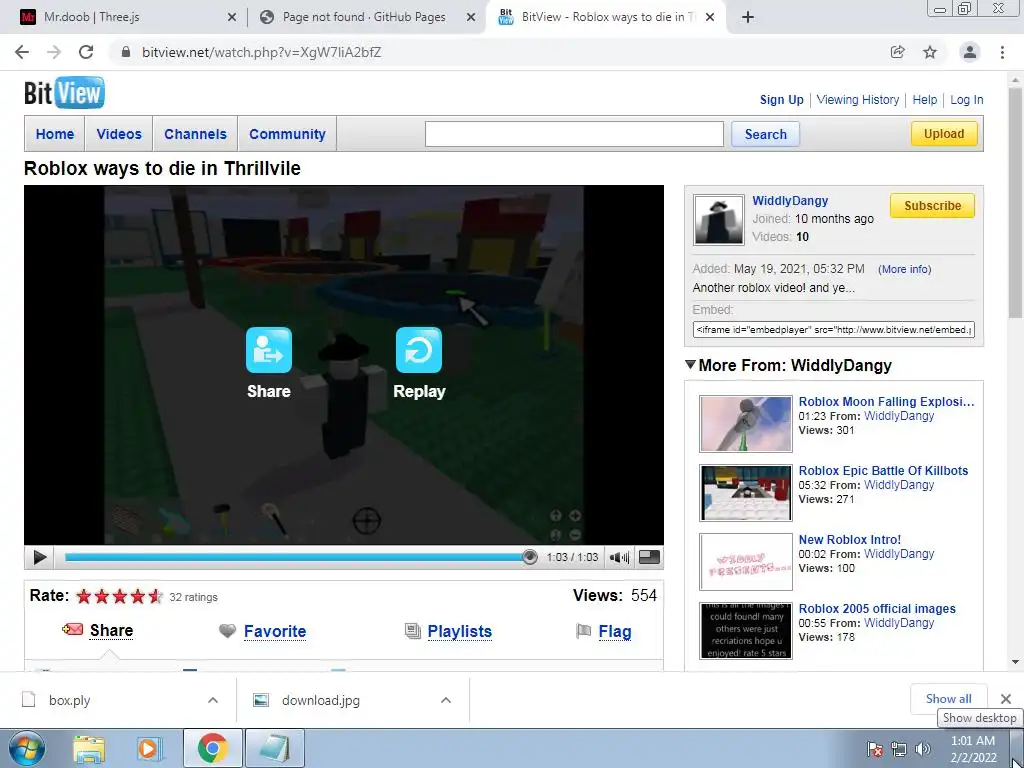The height and width of the screenshot is (768, 1024).
Task: Open File Explorer from taskbar
Action: pos(89,749)
